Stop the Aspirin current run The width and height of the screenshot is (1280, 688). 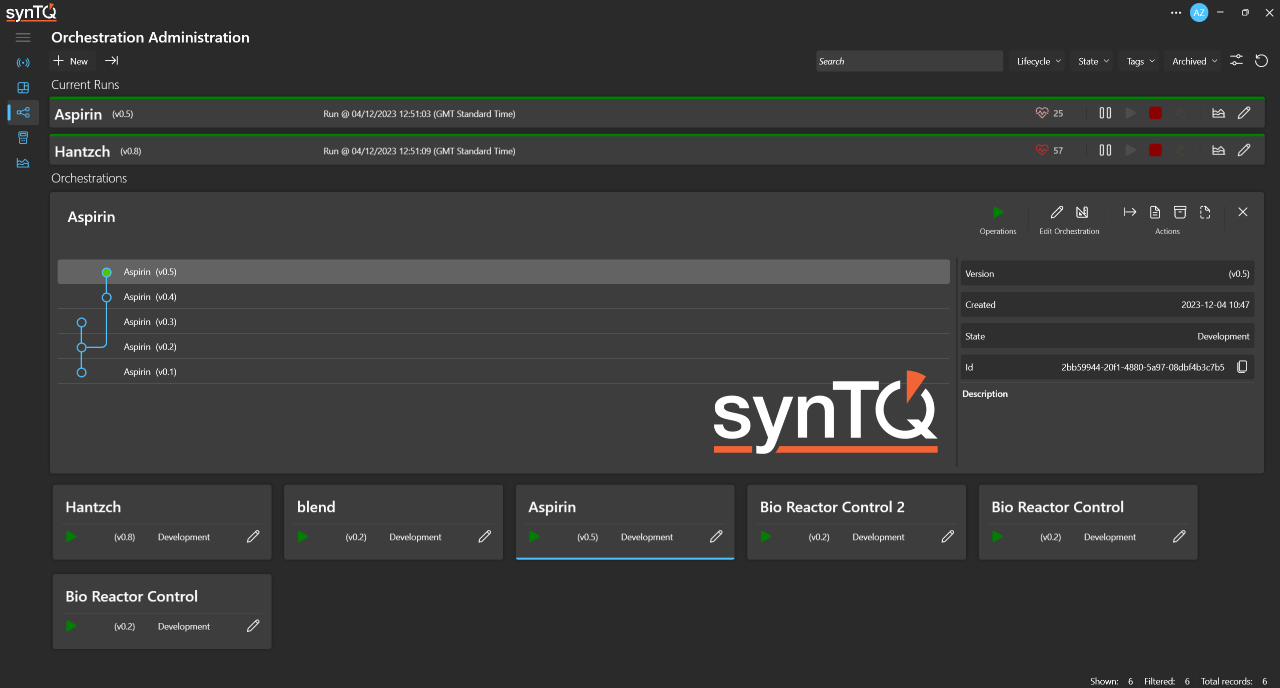coord(1155,113)
